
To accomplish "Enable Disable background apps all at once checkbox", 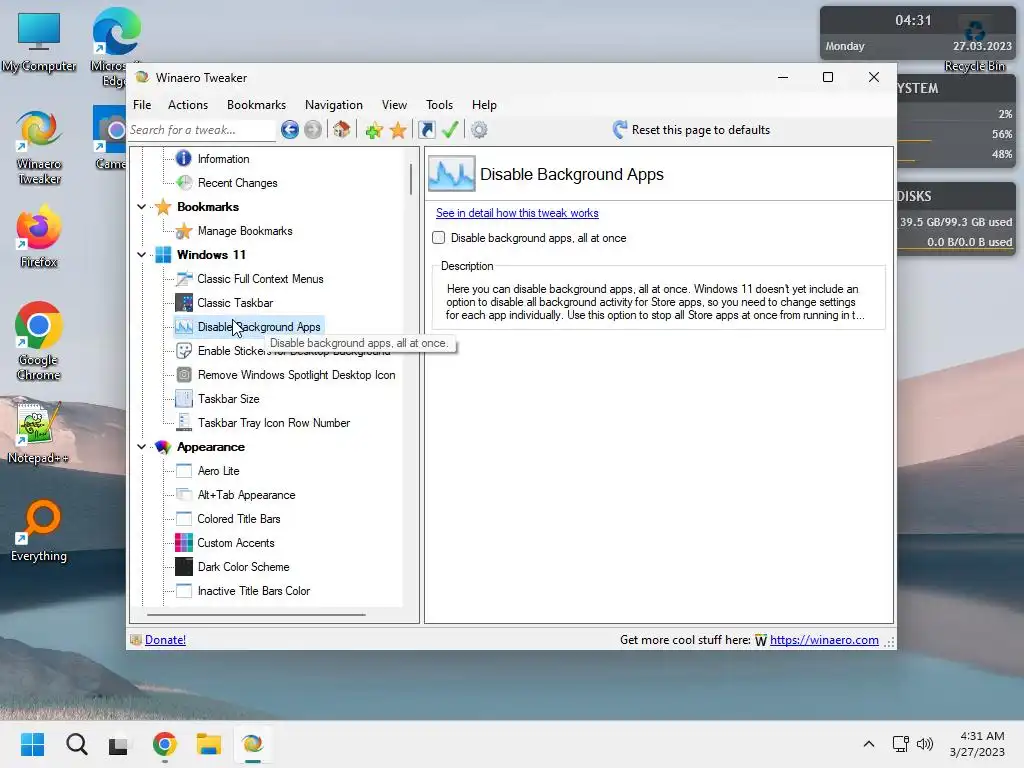I will point(439,238).
